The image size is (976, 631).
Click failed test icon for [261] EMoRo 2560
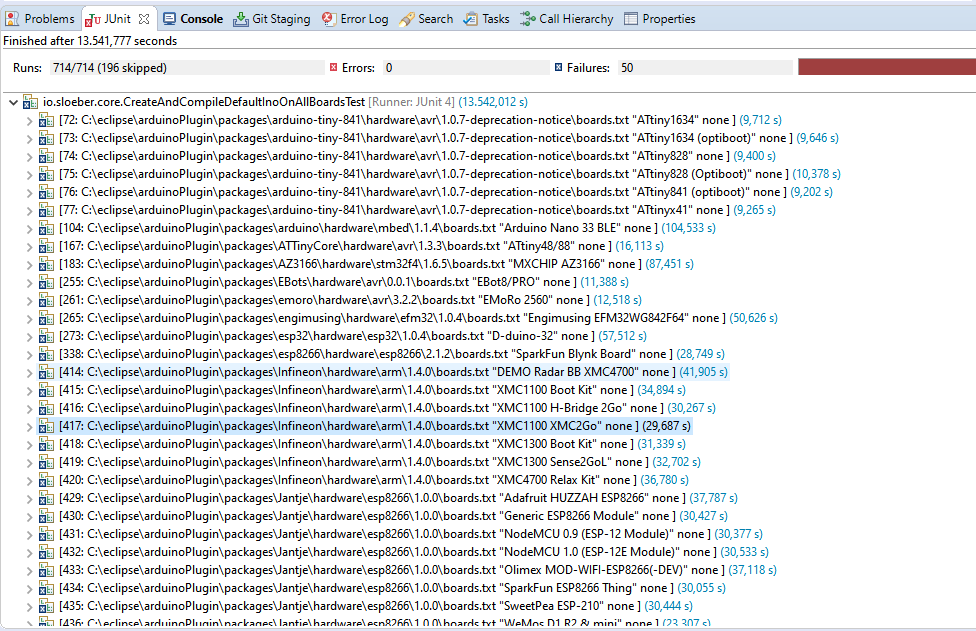pos(47,301)
